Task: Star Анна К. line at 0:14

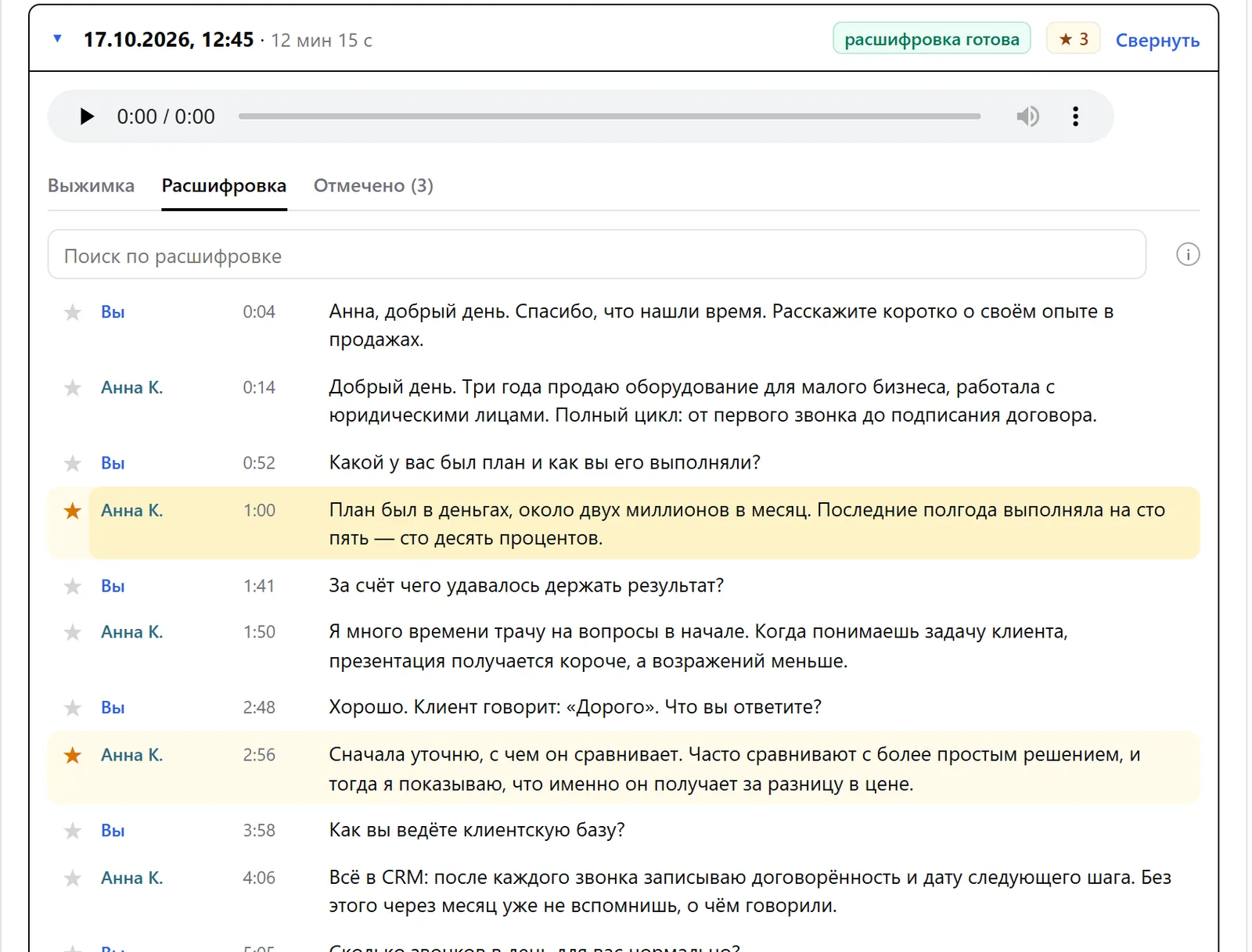Action: coord(72,388)
